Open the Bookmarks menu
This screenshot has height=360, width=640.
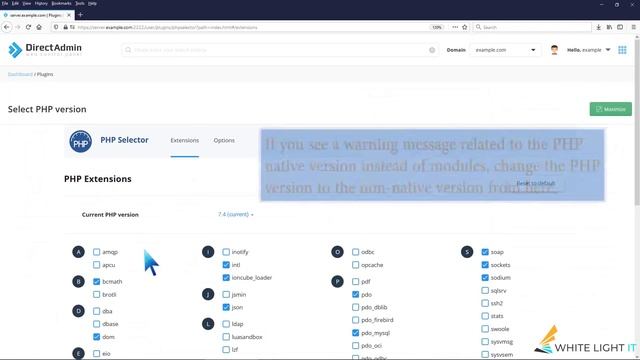coord(62,3)
